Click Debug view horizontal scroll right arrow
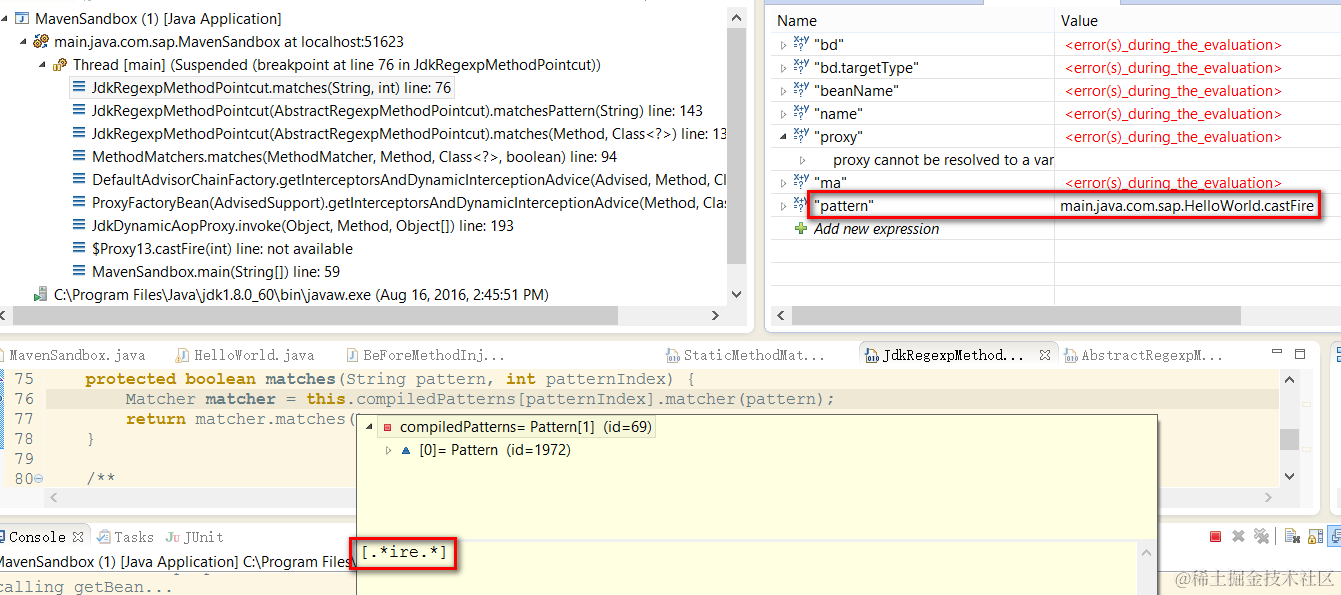The height and width of the screenshot is (595, 1341). [x=715, y=315]
